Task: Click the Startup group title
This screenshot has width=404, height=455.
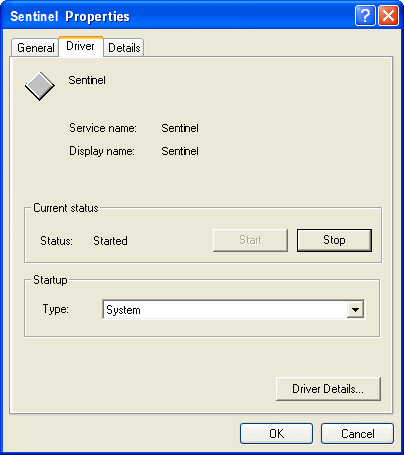Action: click(50, 280)
